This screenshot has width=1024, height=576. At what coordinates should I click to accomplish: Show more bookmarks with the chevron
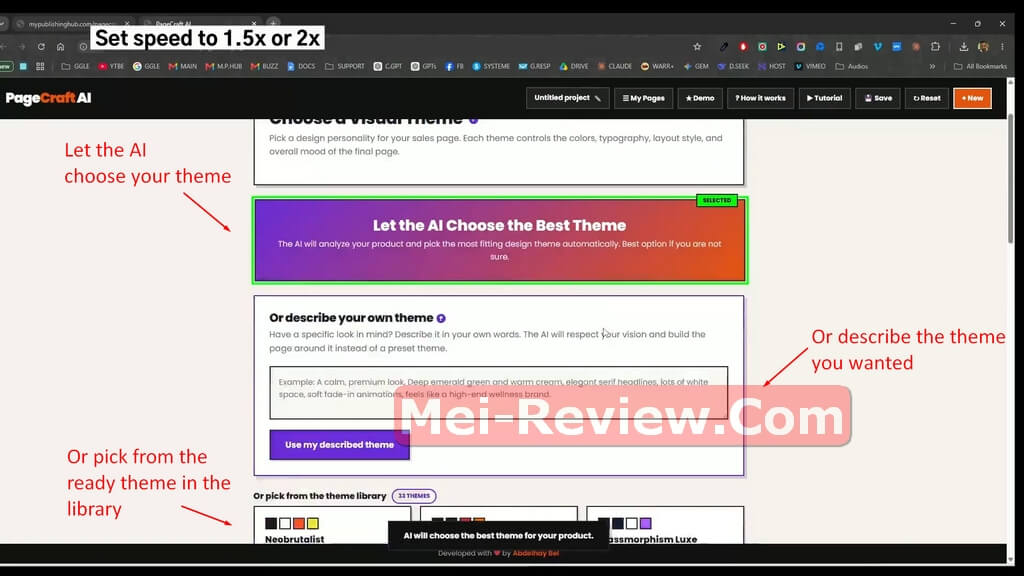click(x=932, y=66)
